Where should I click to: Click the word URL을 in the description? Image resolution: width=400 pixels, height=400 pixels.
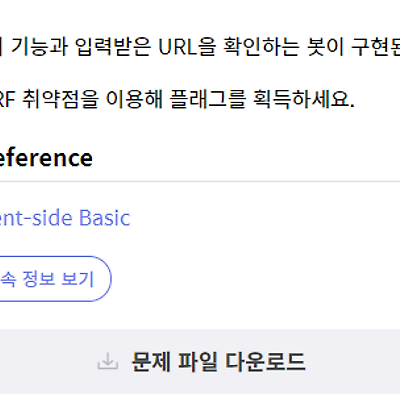click(x=187, y=47)
